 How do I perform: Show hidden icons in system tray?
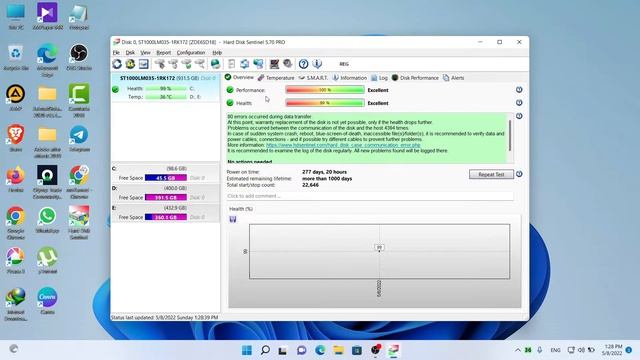pos(518,350)
